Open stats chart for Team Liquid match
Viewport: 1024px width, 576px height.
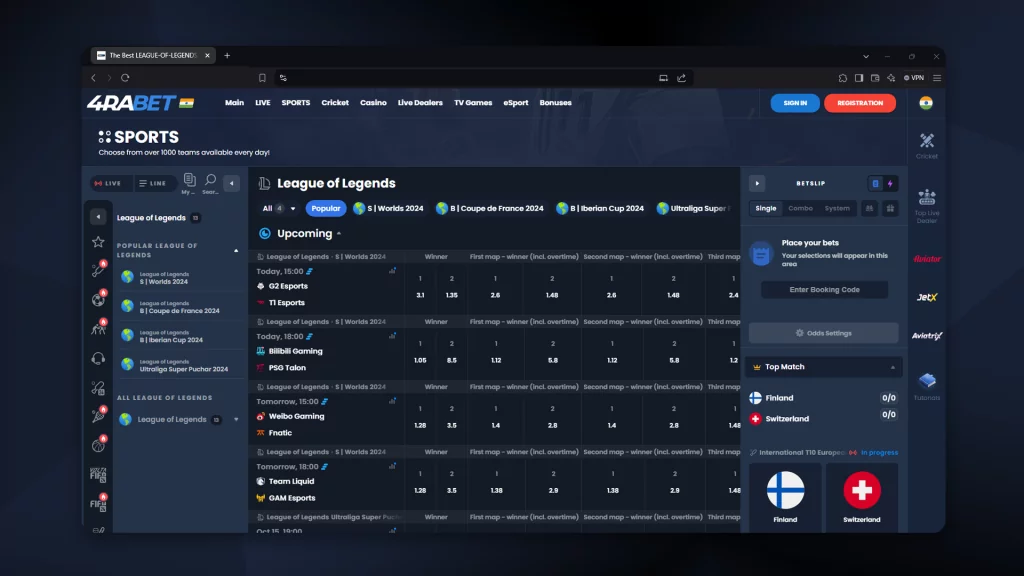(392, 466)
